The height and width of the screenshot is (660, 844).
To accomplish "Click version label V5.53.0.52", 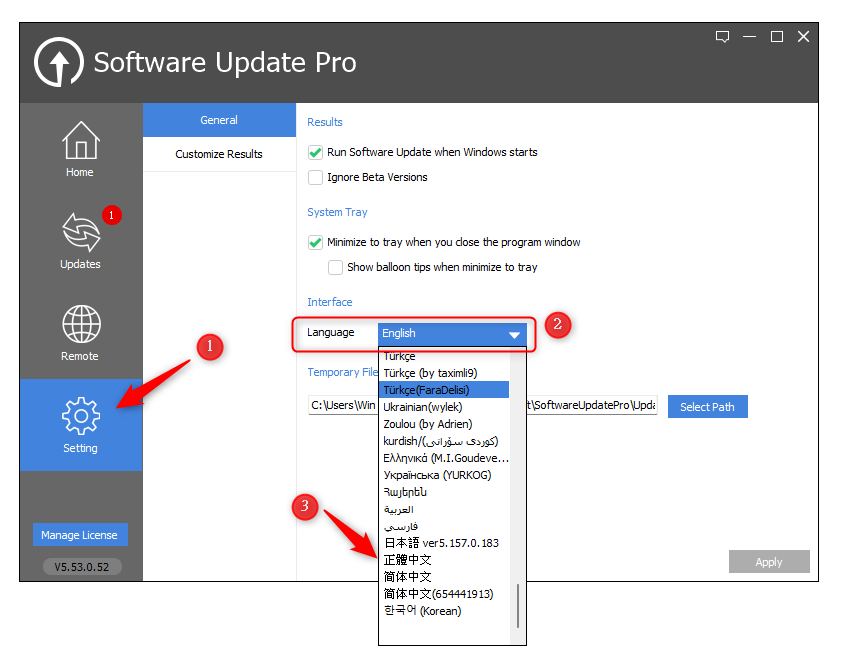I will pos(82,566).
